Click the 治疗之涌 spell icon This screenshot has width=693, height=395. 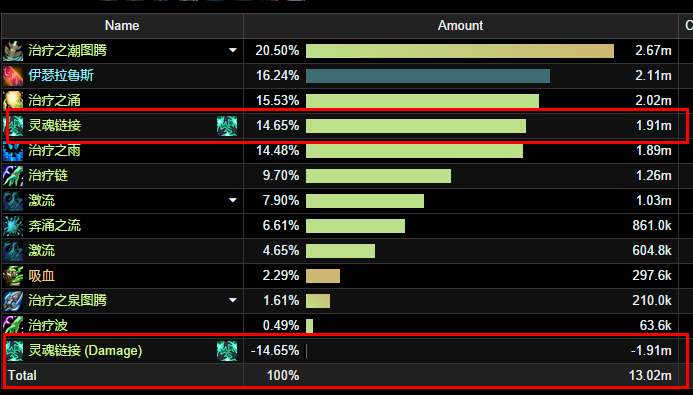pos(13,100)
